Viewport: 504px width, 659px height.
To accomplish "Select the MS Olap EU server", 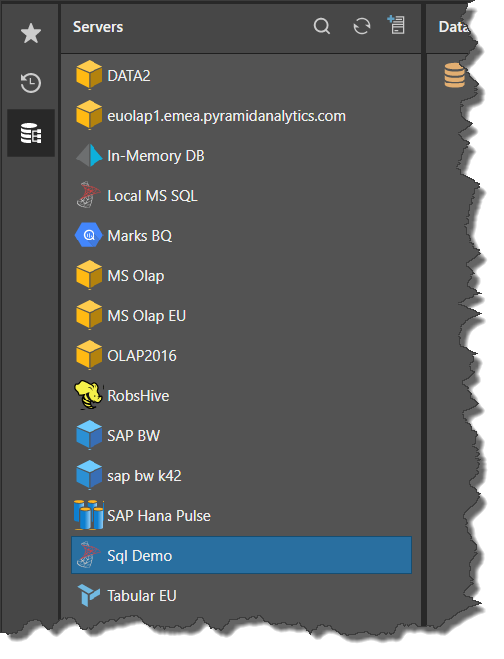I will tap(241, 316).
